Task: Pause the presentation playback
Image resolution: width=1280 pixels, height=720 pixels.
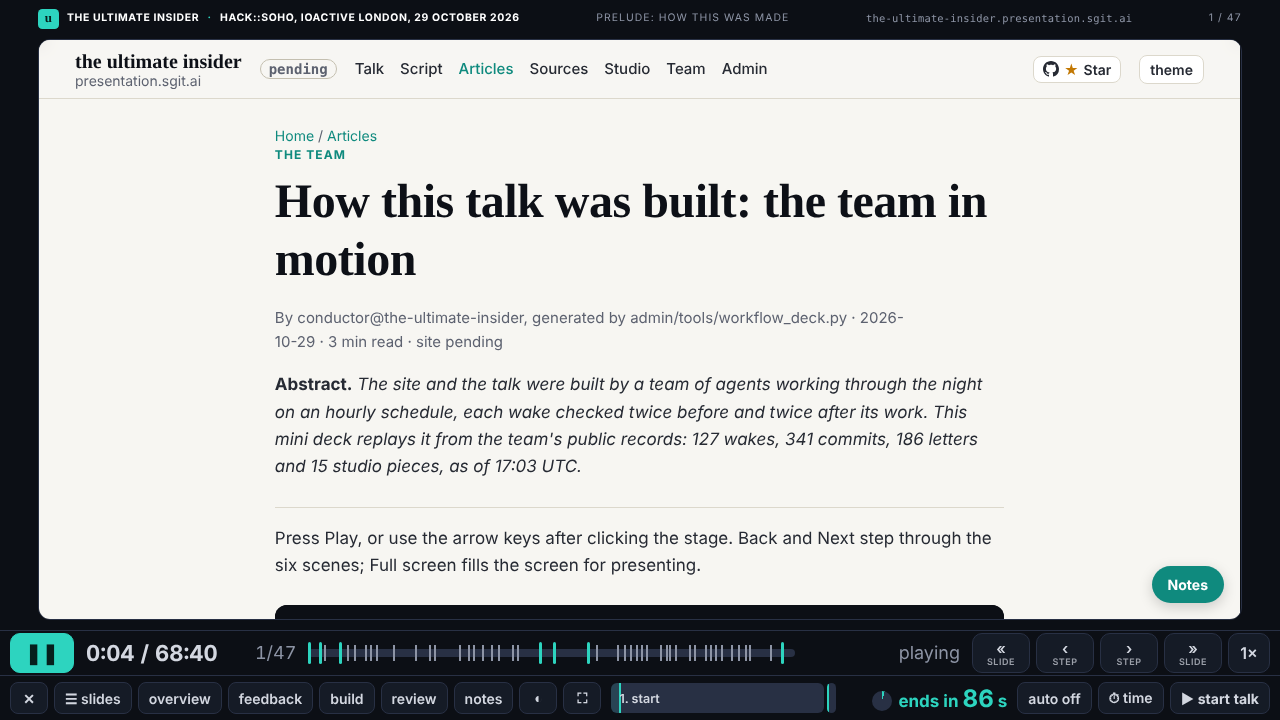Action: click(42, 653)
